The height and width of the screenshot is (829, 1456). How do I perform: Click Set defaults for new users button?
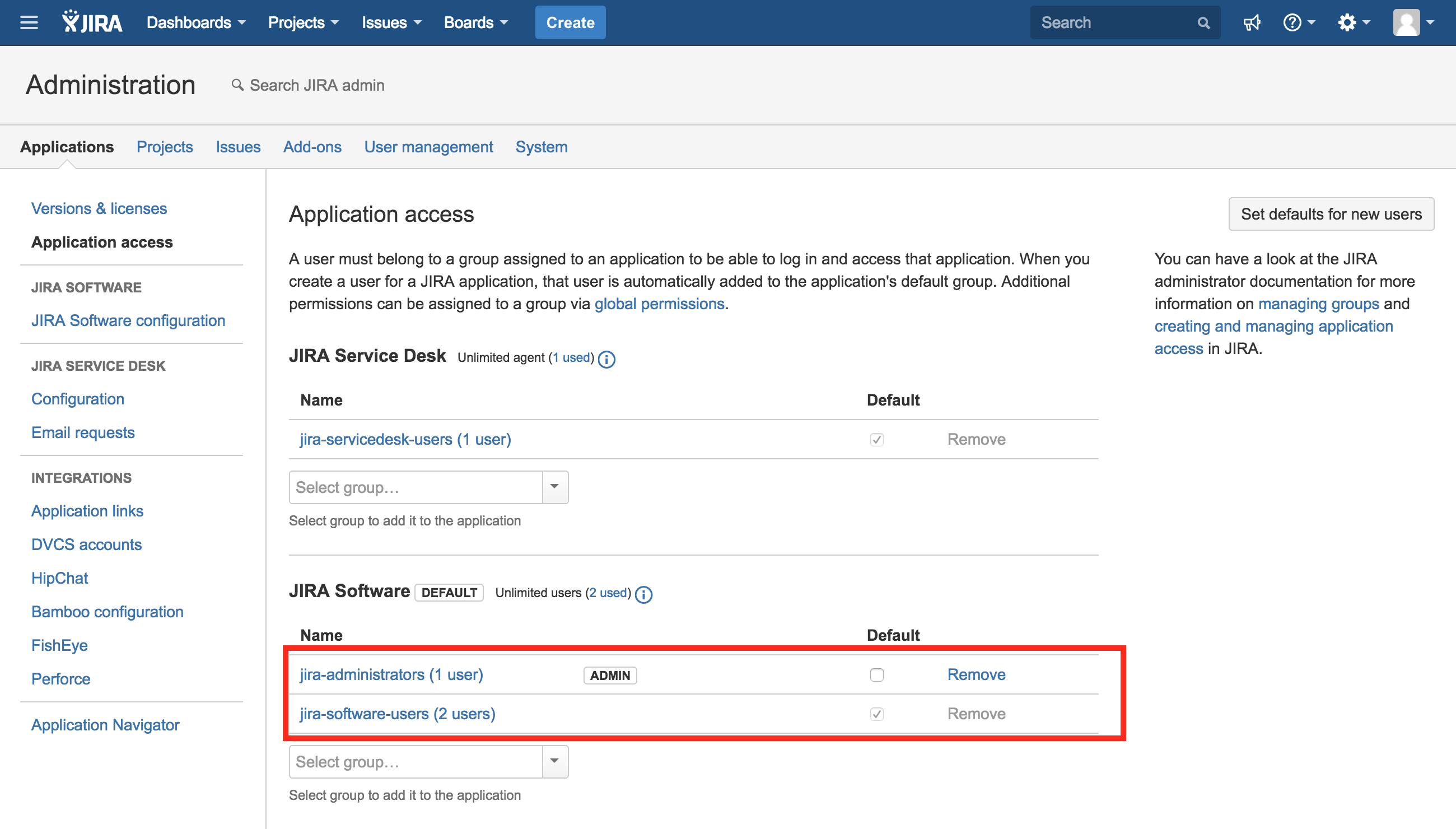1330,214
